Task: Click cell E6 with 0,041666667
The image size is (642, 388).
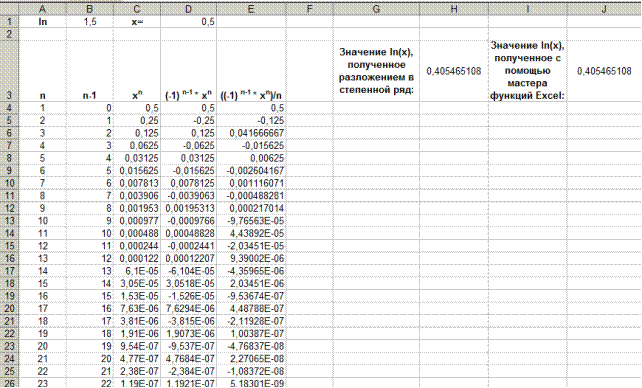Action: click(x=251, y=133)
